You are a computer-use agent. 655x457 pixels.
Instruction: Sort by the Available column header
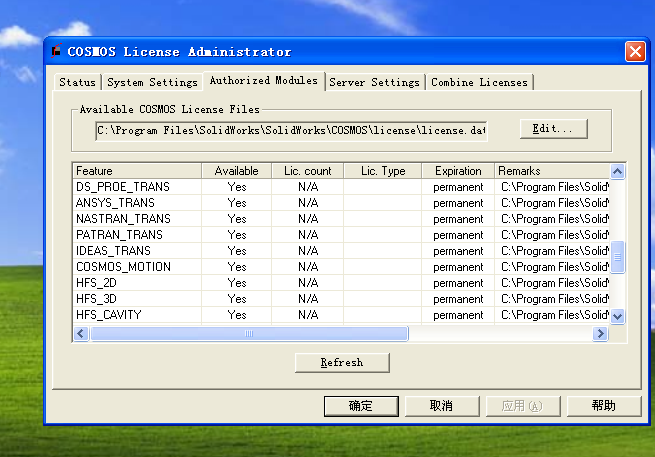pyautogui.click(x=236, y=171)
